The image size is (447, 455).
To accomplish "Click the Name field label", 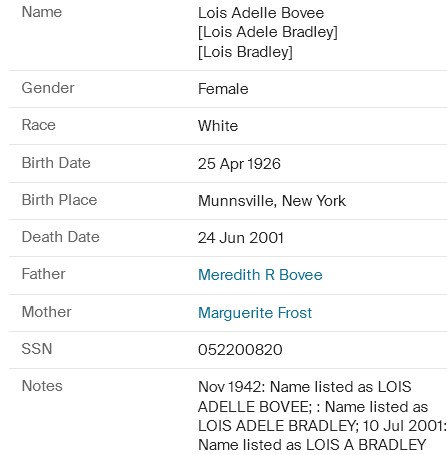I will 42,12.
